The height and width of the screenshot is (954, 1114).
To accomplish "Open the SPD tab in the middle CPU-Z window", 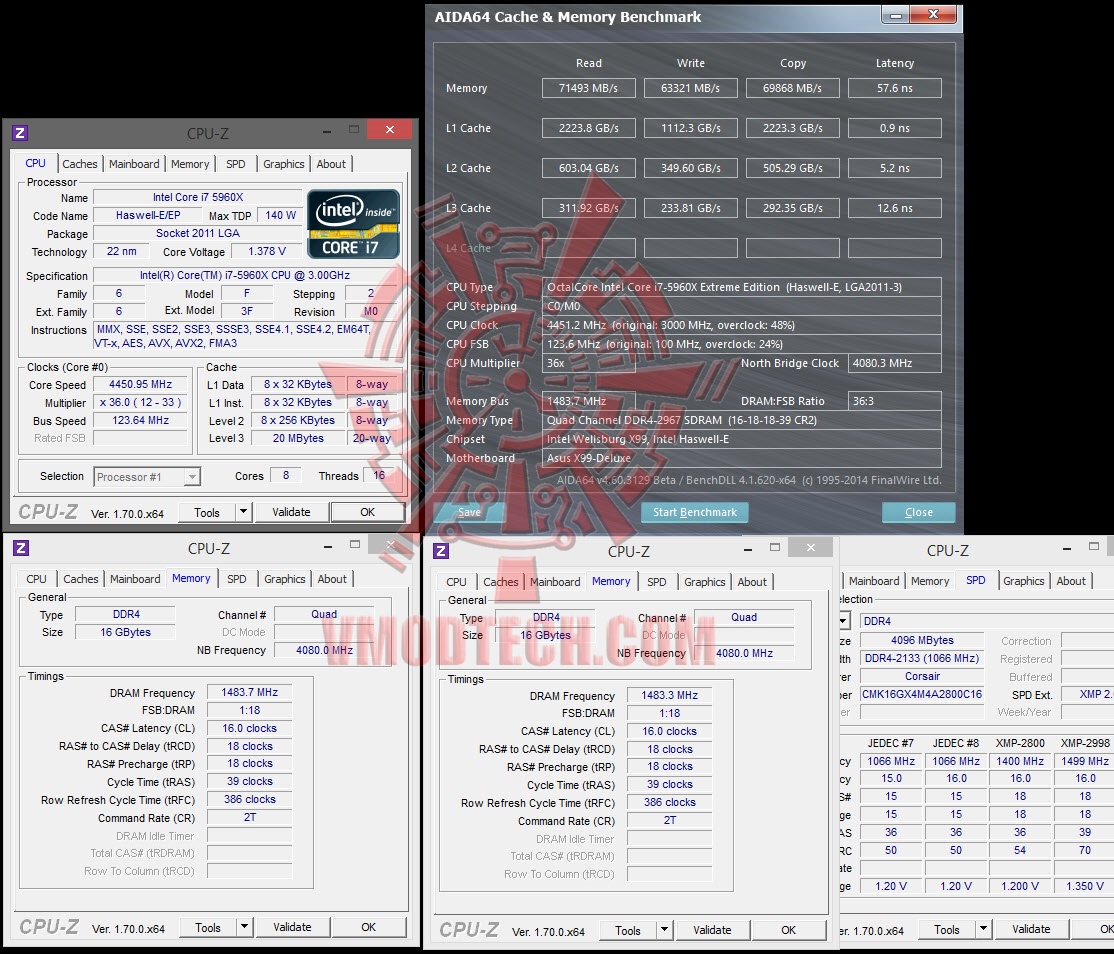I will click(x=657, y=581).
